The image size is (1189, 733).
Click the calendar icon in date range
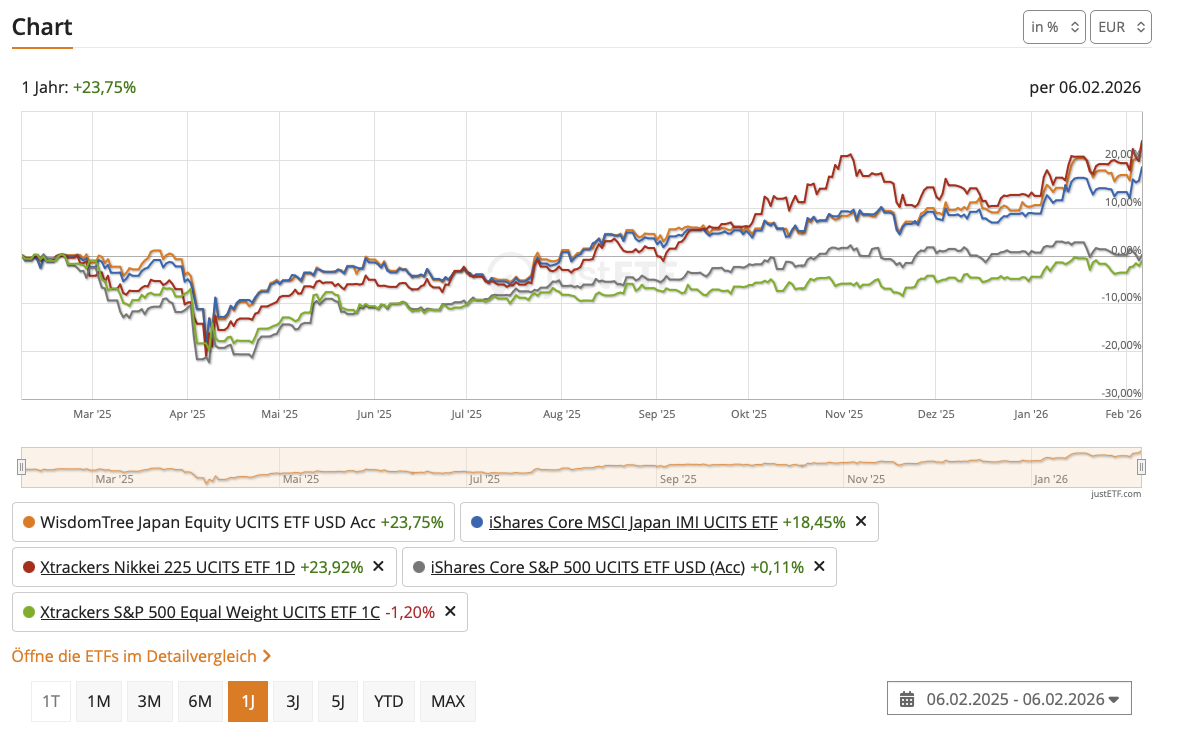point(907,699)
